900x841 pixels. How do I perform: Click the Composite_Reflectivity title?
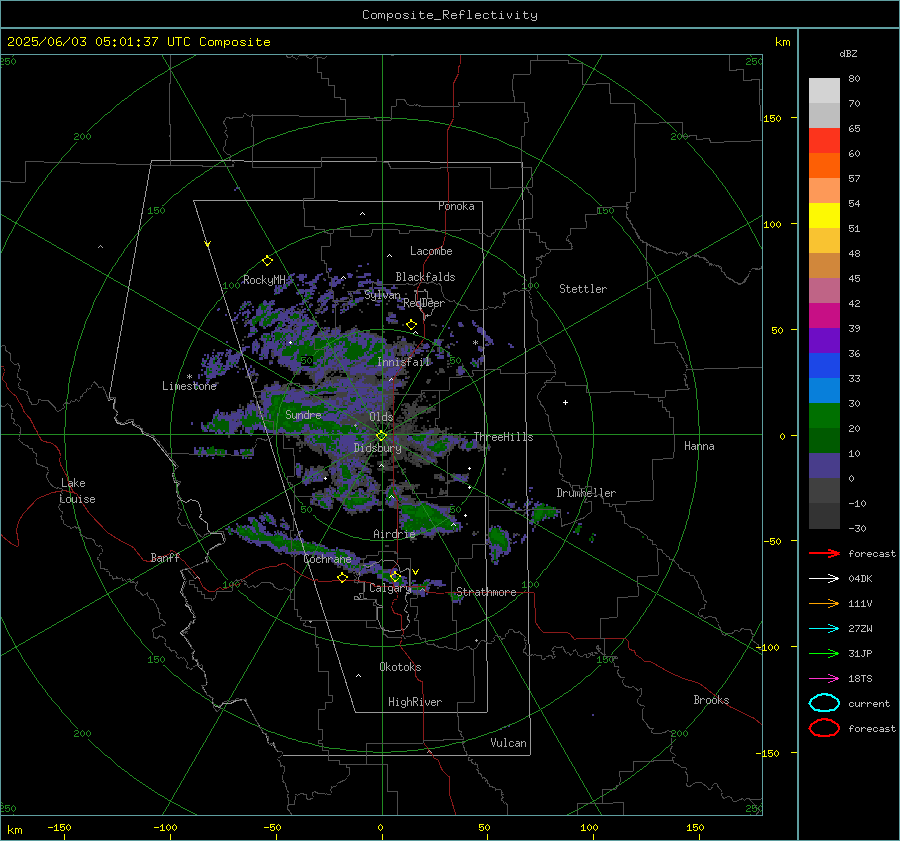click(450, 15)
